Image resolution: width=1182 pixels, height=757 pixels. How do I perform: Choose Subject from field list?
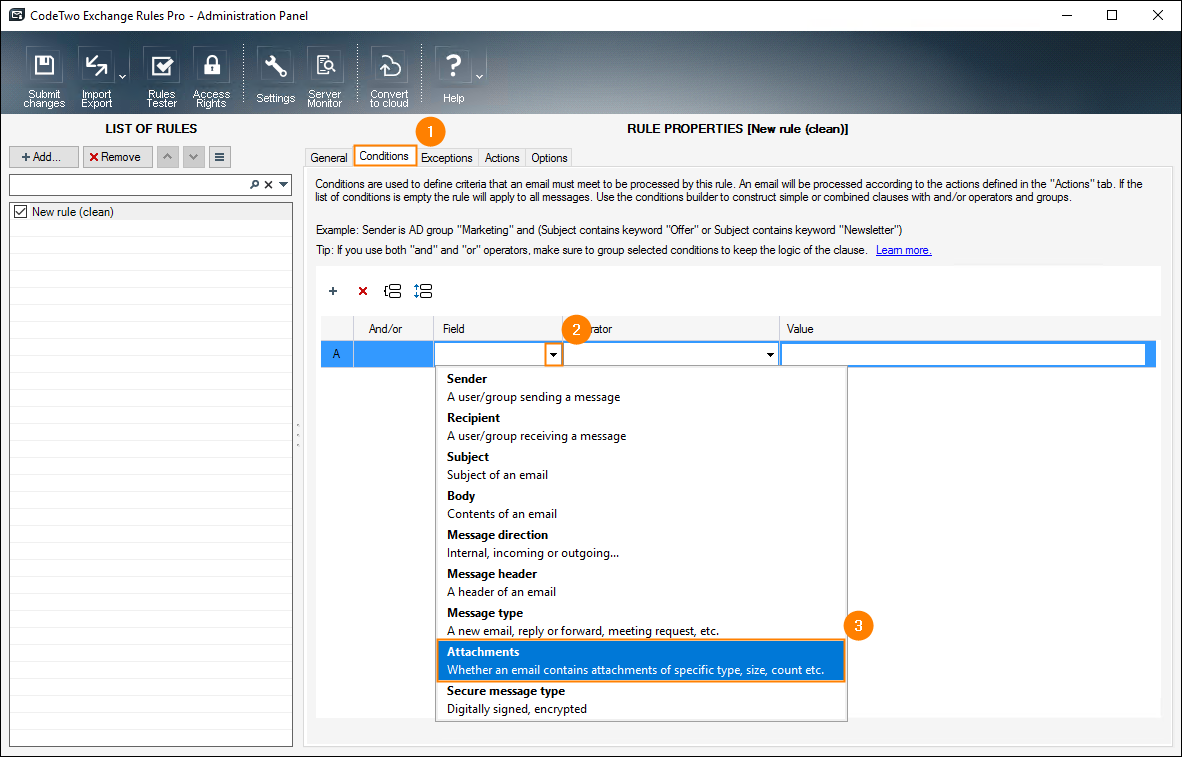coord(642,466)
